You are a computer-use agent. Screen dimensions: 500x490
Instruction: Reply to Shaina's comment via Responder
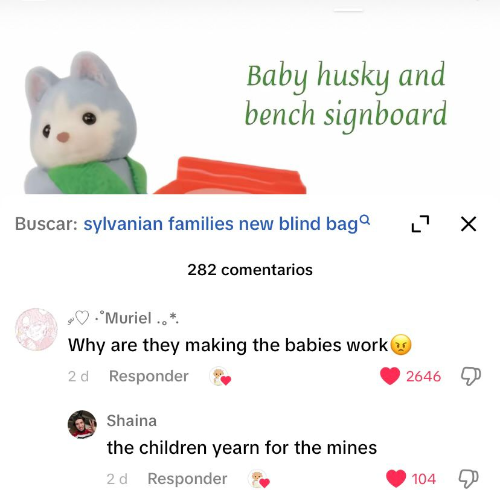[x=187, y=479]
